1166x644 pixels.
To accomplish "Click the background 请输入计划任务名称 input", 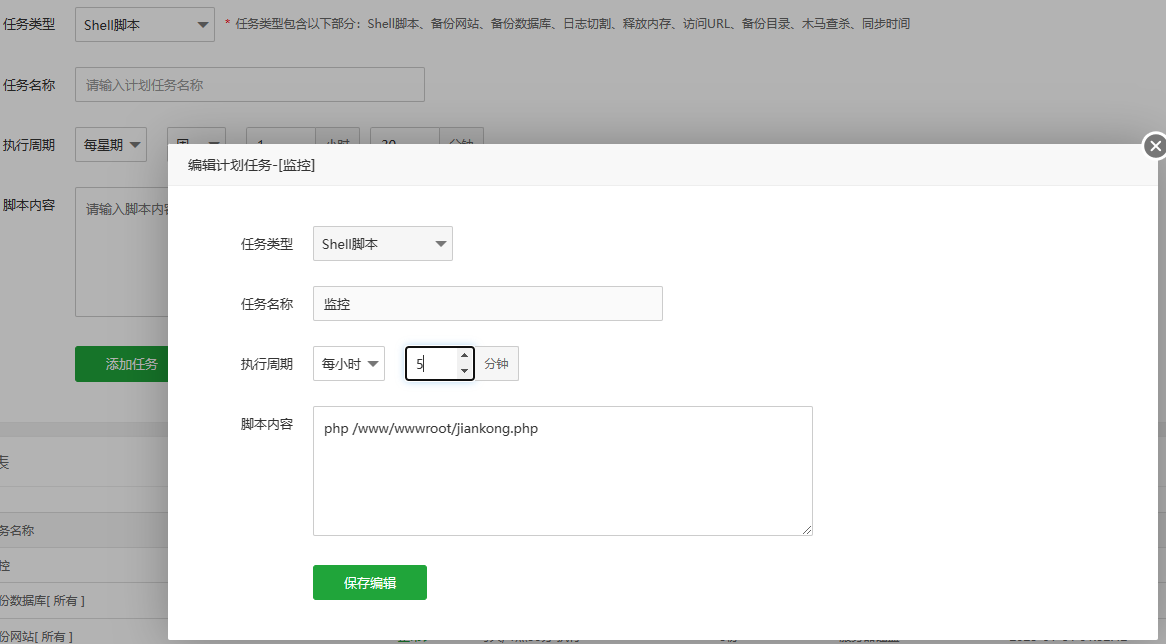I will point(249,85).
